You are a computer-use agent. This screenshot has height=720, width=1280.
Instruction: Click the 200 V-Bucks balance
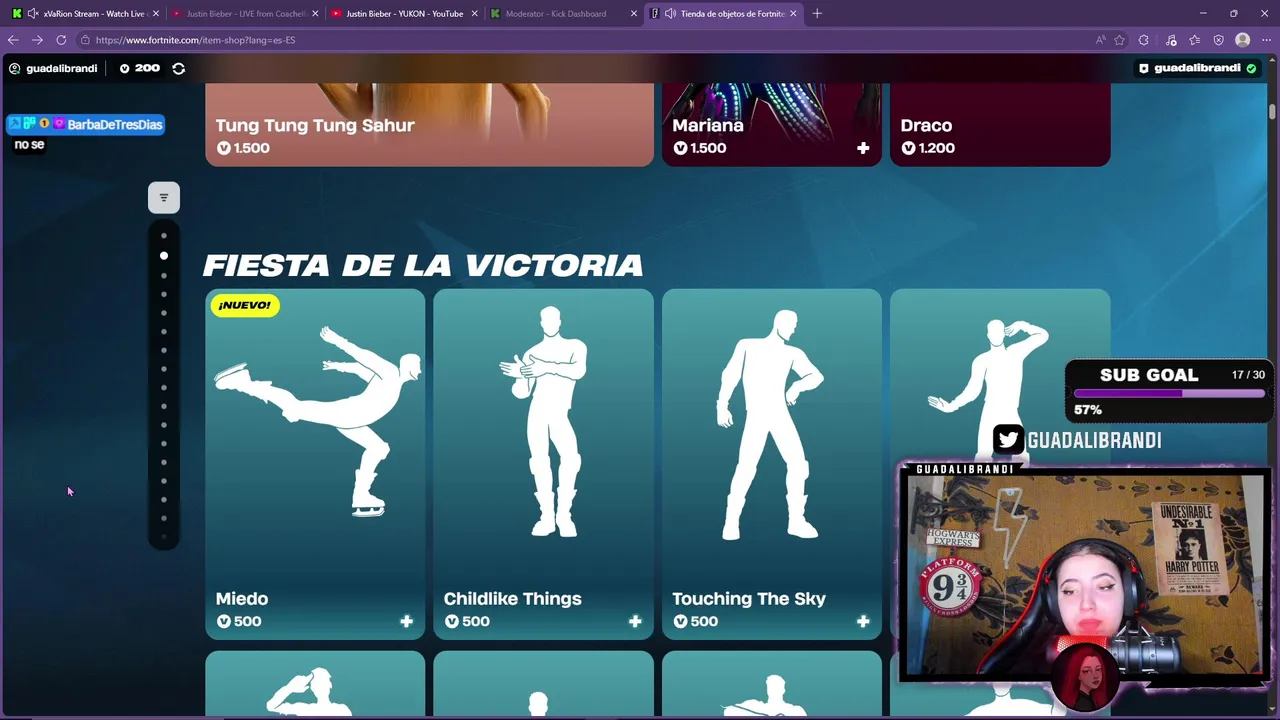pyautogui.click(x=139, y=68)
